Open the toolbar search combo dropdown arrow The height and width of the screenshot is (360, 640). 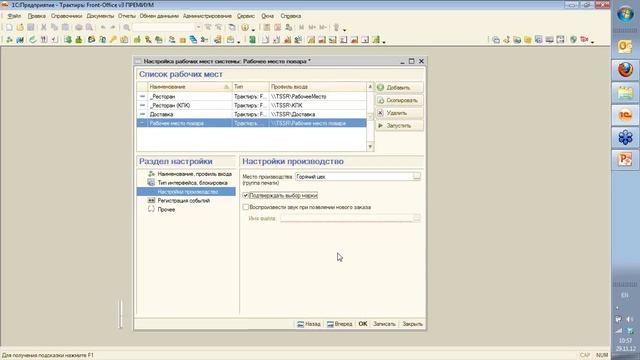[198, 27]
